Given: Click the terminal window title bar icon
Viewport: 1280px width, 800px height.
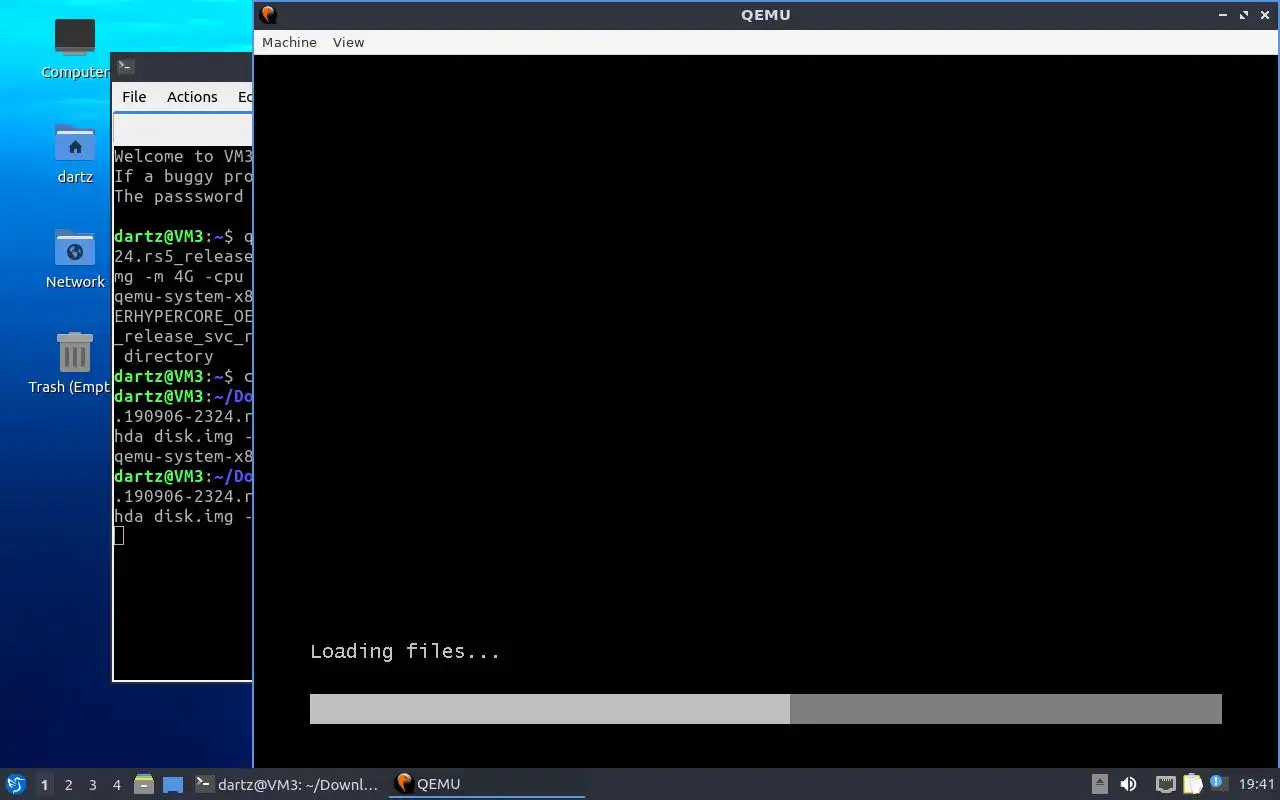Looking at the screenshot, I should [125, 67].
